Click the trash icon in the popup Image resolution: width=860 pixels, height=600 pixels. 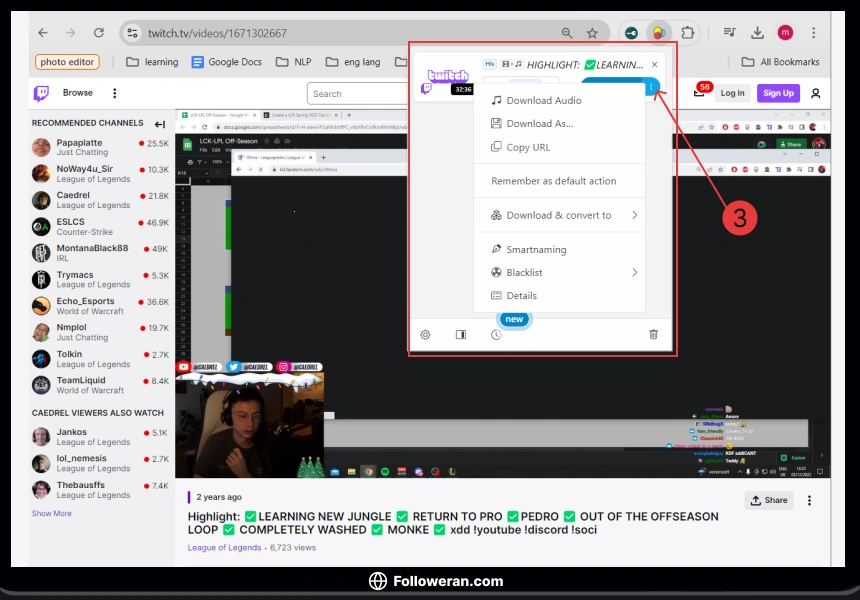pyautogui.click(x=653, y=334)
